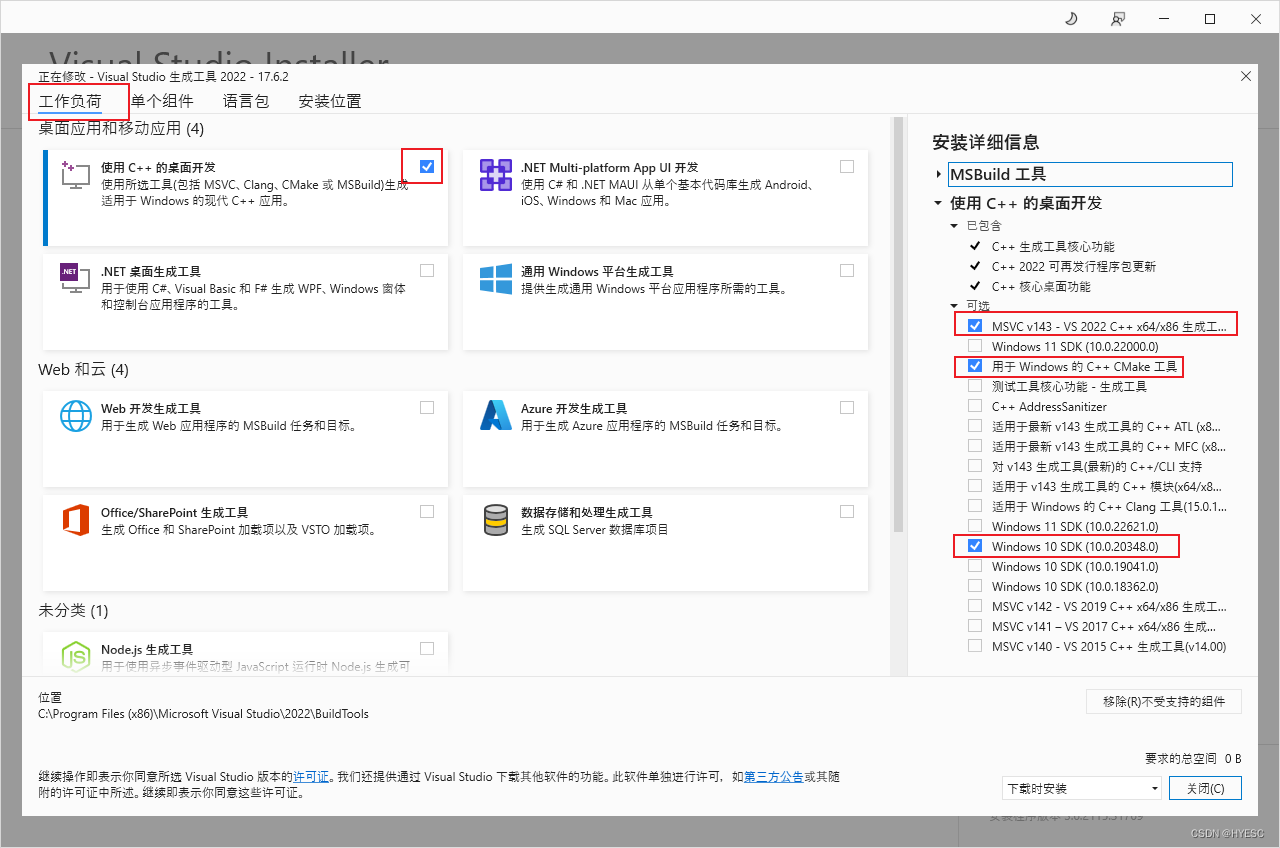Click the .NET 桌面生成工具 icon

click(74, 279)
